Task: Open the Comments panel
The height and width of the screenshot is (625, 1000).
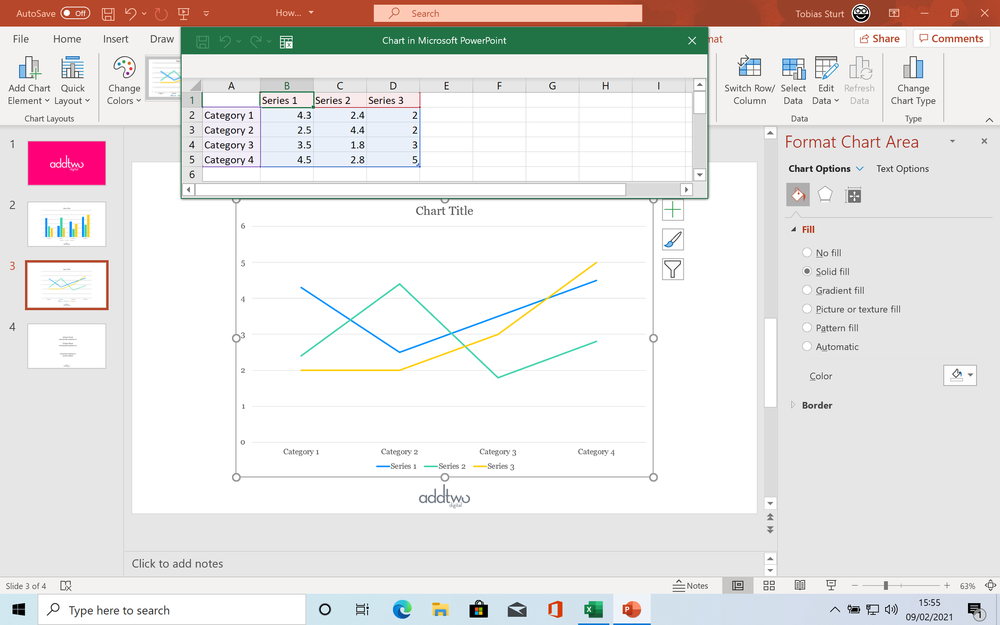Action: [950, 38]
